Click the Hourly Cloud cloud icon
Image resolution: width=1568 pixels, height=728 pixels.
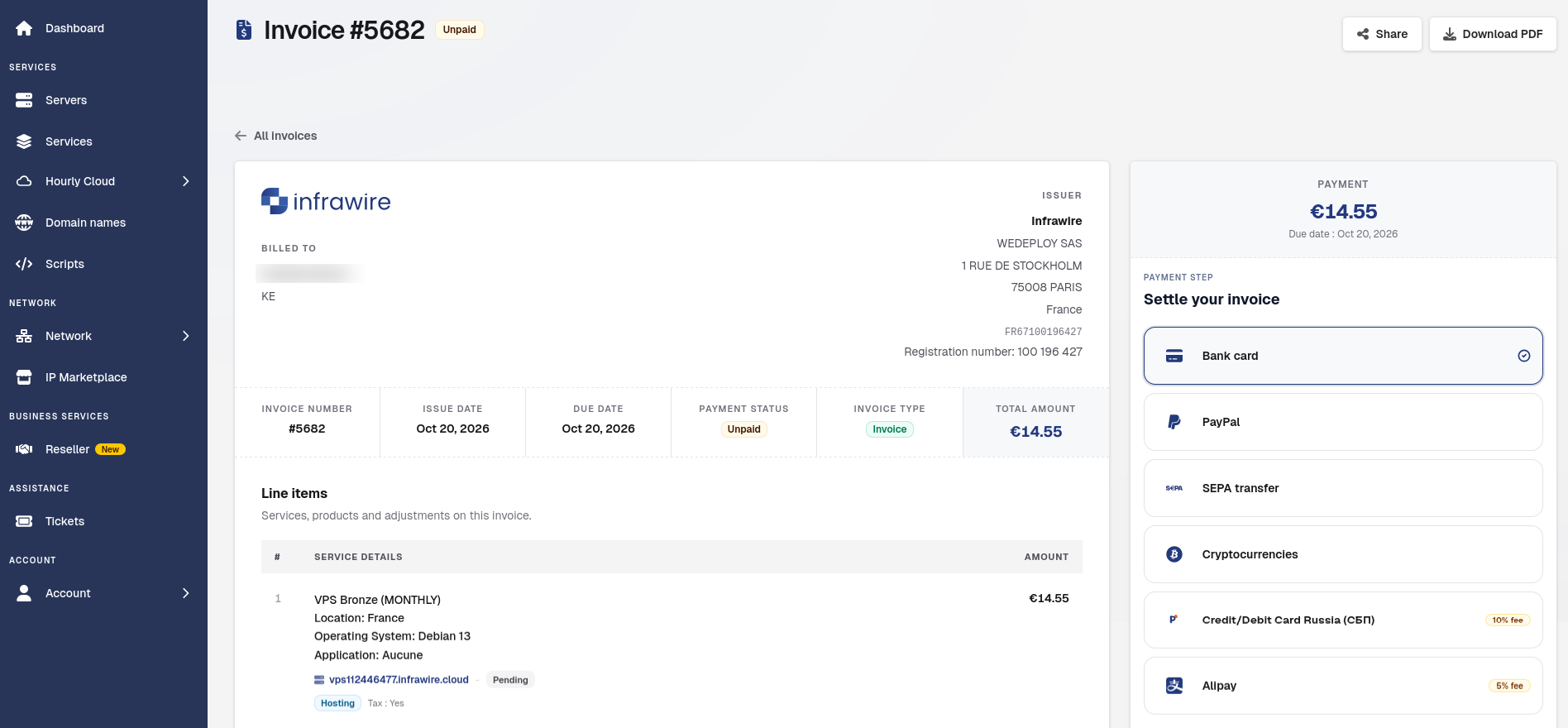click(24, 181)
